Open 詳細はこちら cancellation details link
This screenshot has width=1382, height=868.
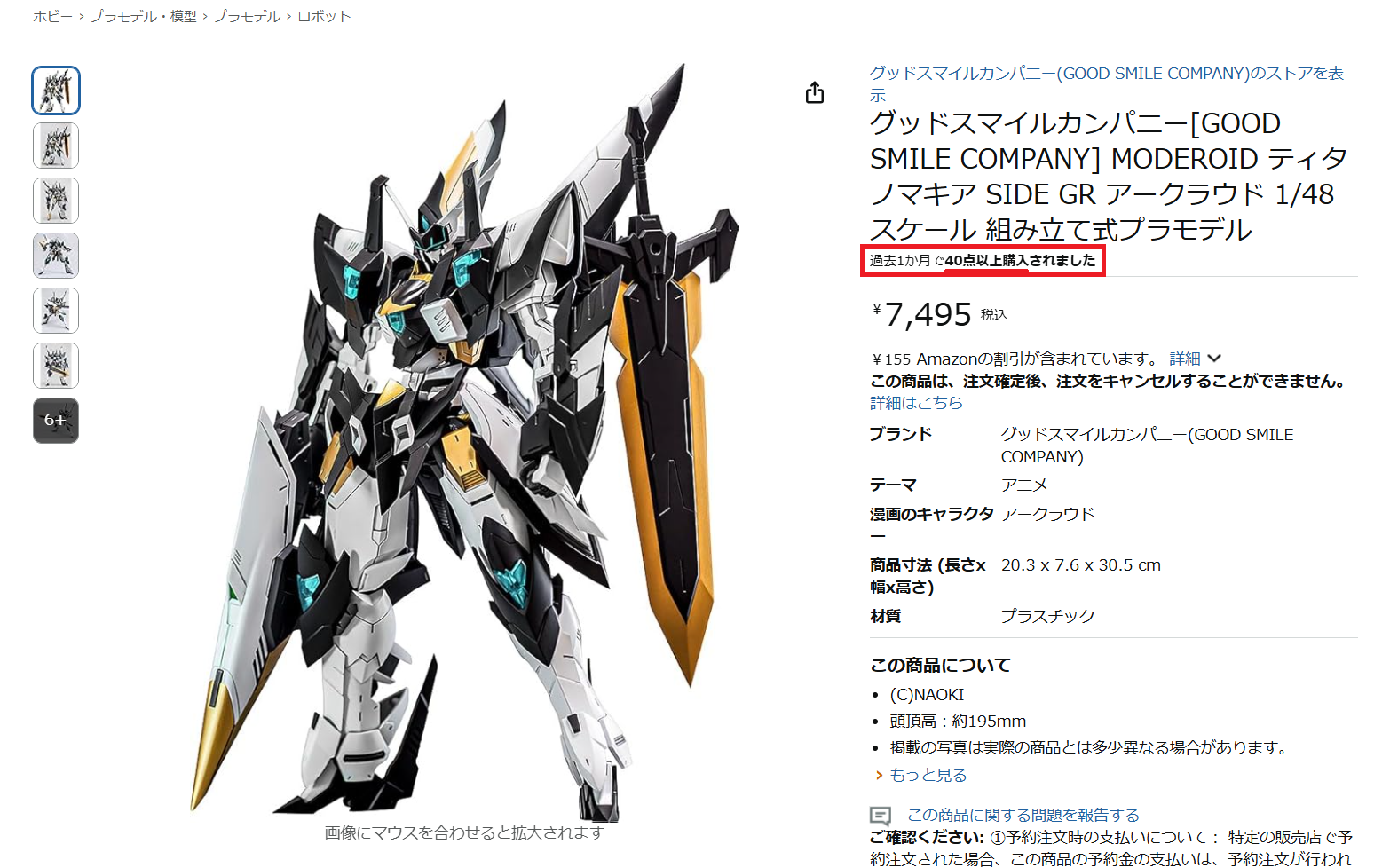click(x=916, y=403)
